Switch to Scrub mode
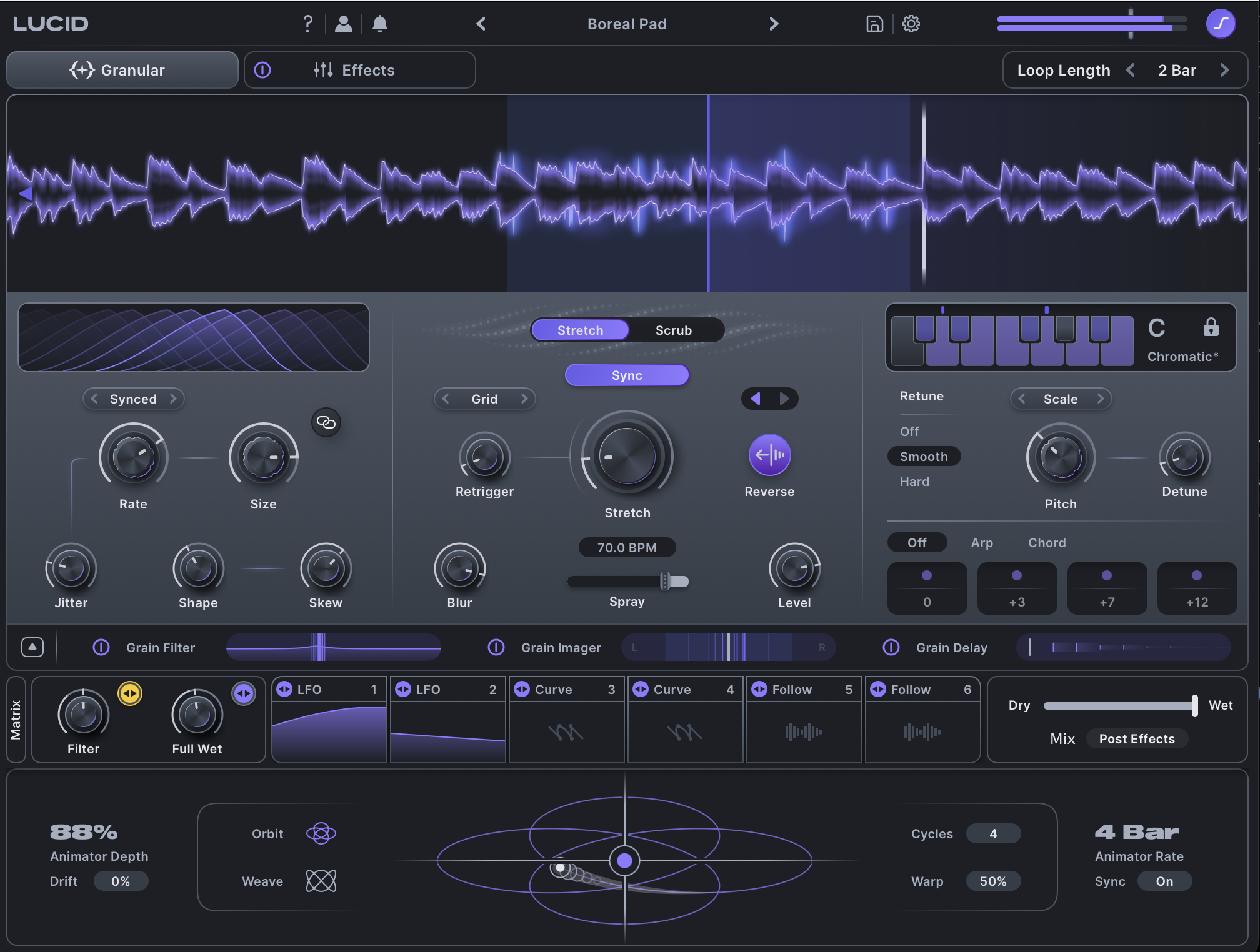 click(x=674, y=330)
